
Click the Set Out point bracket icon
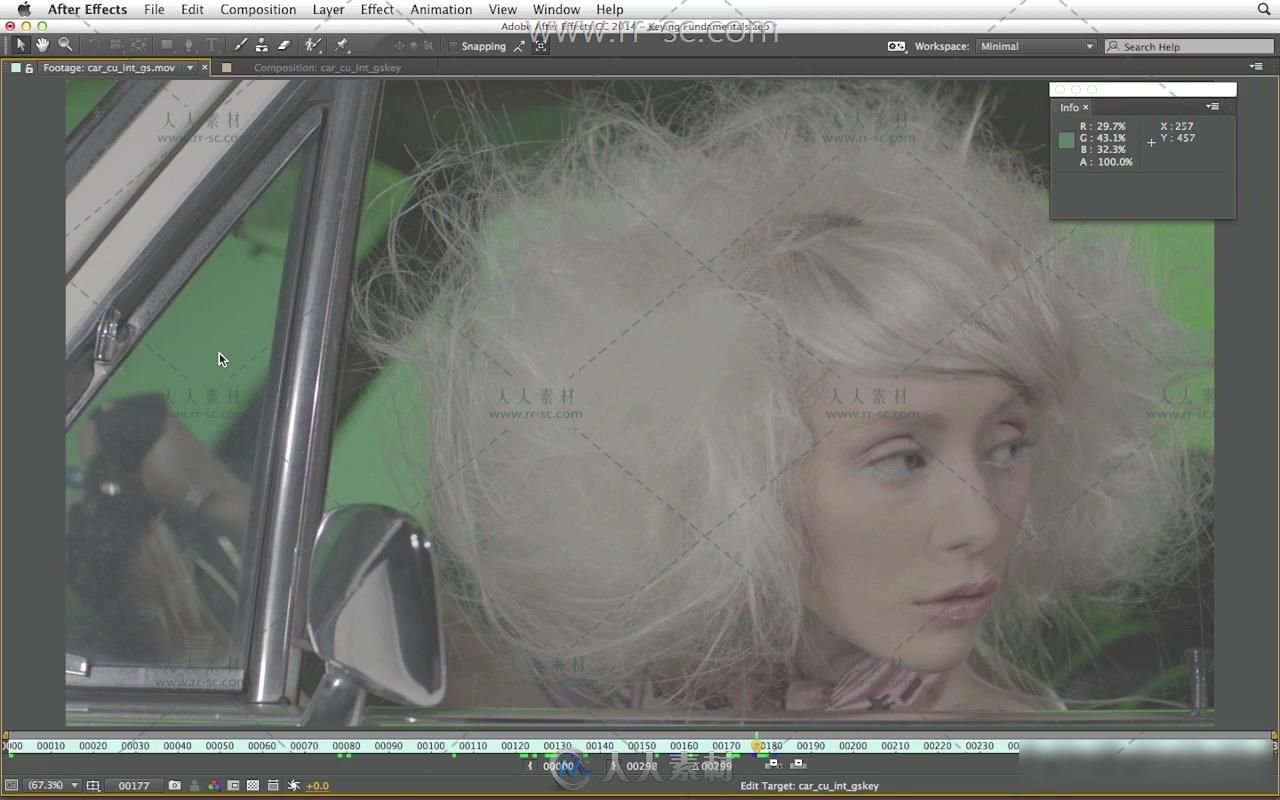[614, 767]
